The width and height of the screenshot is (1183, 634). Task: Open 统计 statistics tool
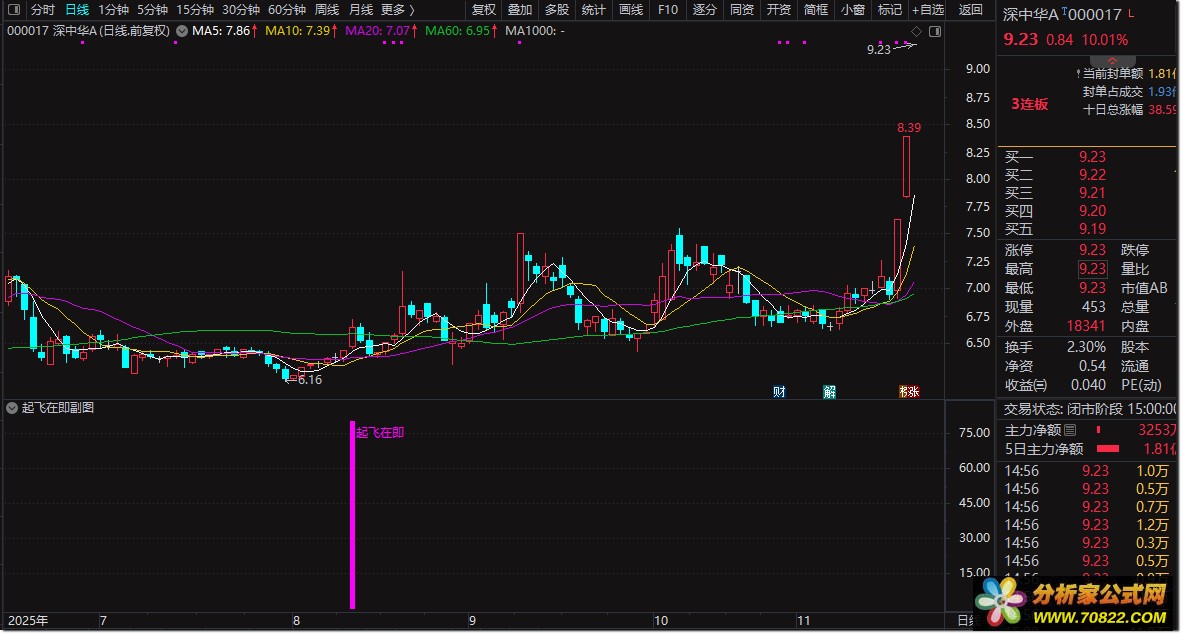pyautogui.click(x=594, y=10)
